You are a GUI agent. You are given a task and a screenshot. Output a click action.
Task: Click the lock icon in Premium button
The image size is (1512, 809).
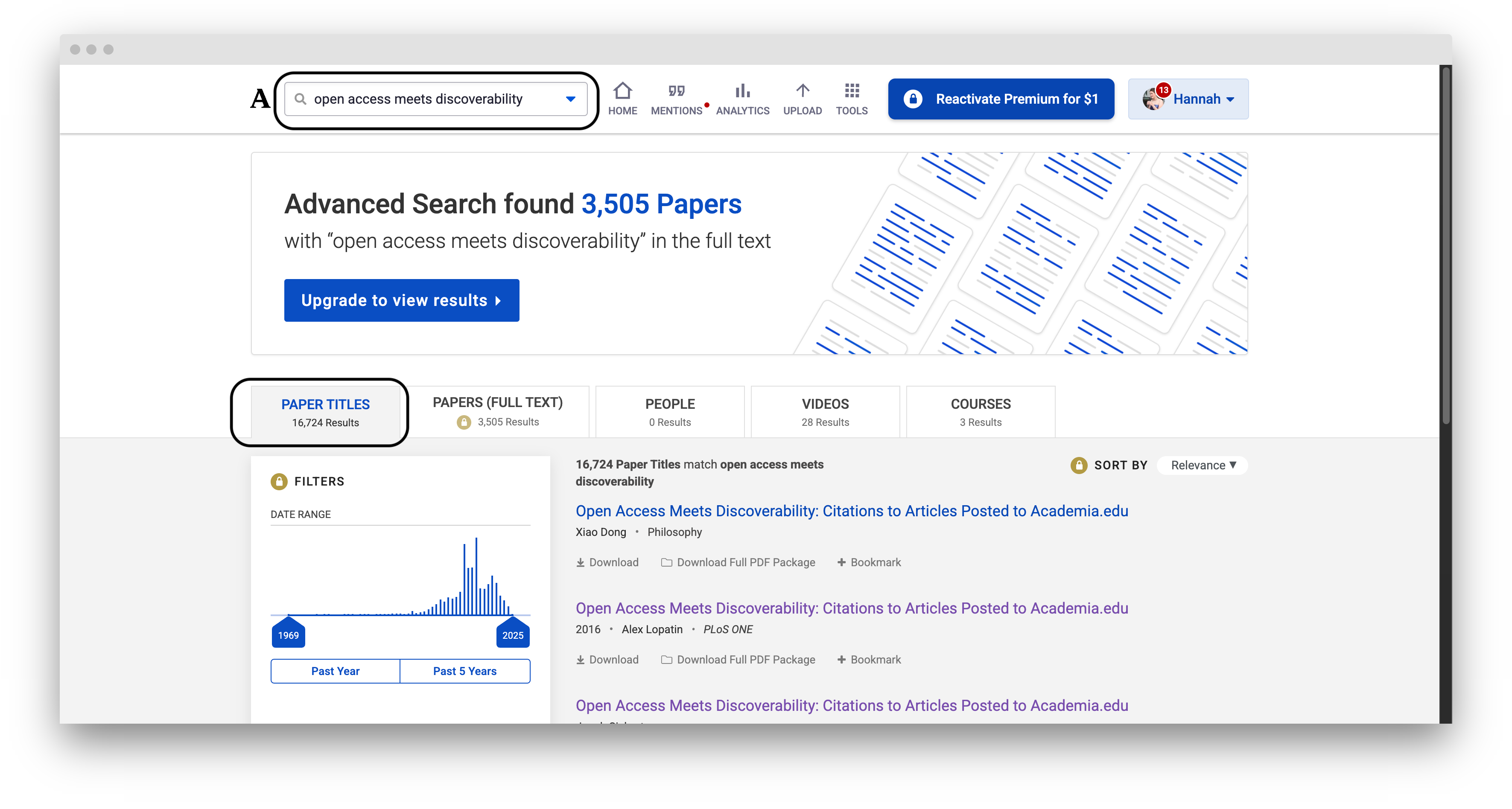(x=913, y=99)
